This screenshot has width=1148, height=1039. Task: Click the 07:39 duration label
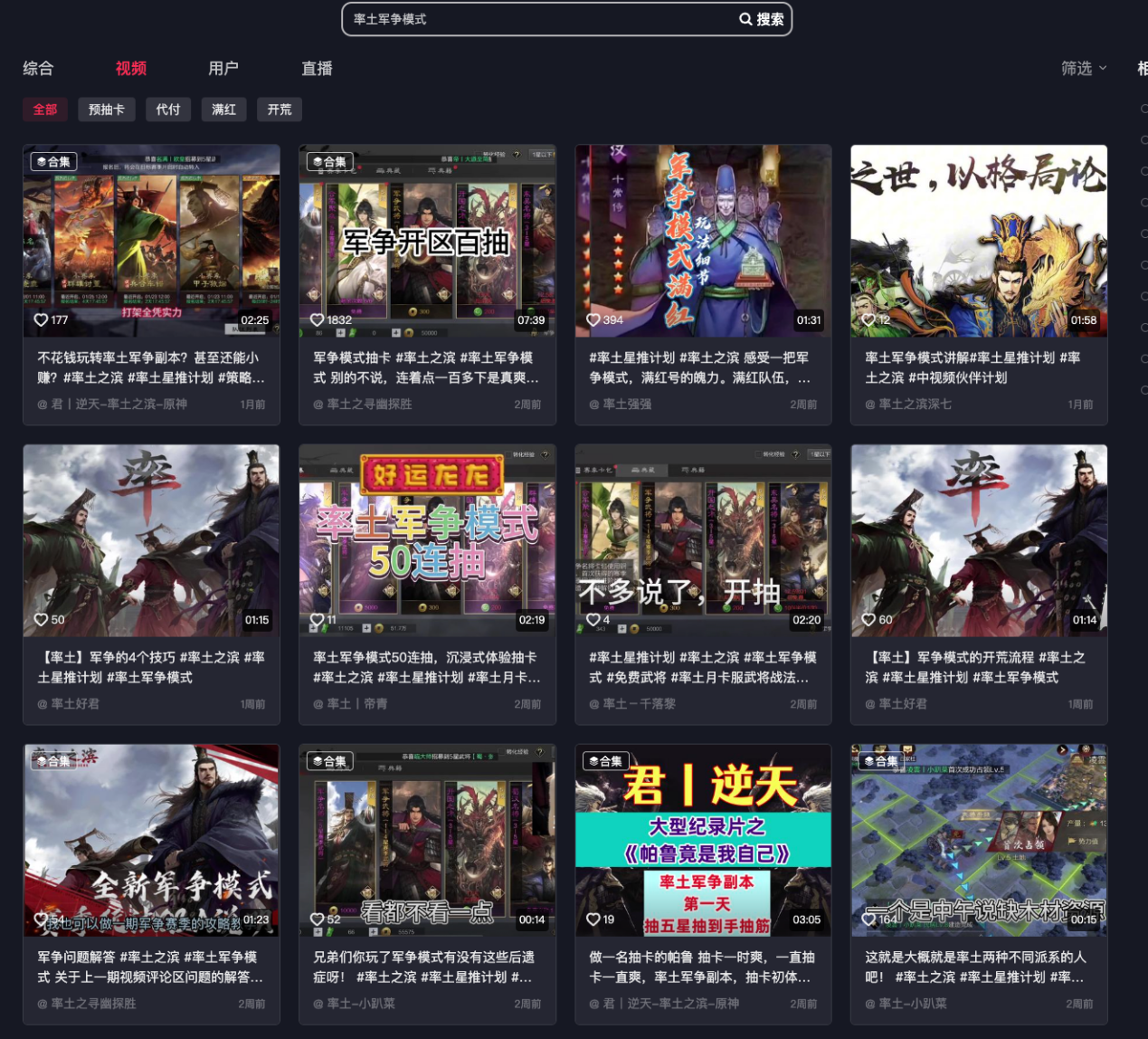(x=531, y=320)
